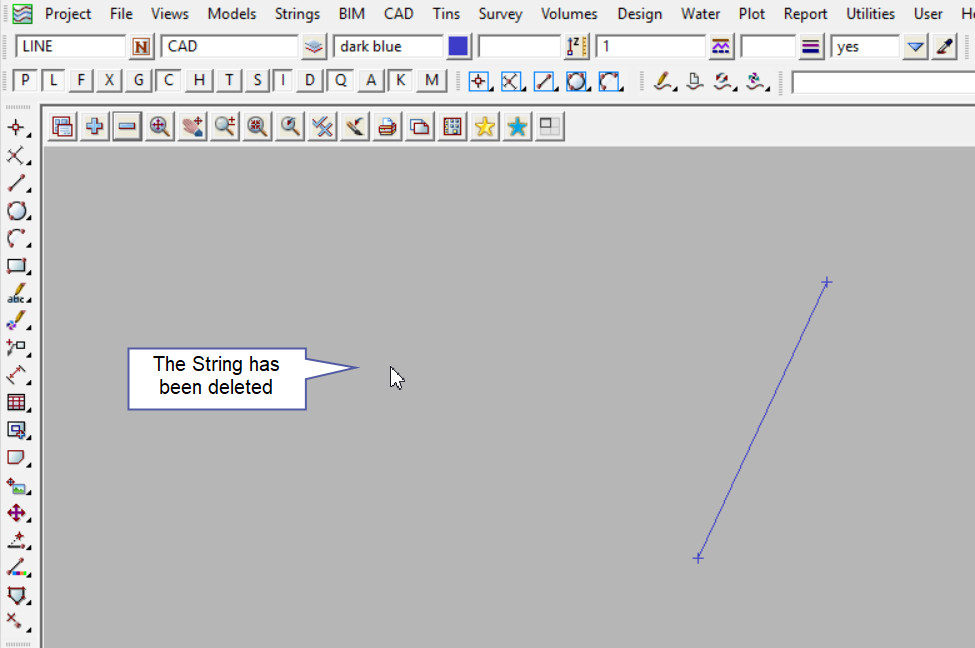
Task: Select the move (four-arrow) tool in left toolbar
Action: (x=17, y=512)
